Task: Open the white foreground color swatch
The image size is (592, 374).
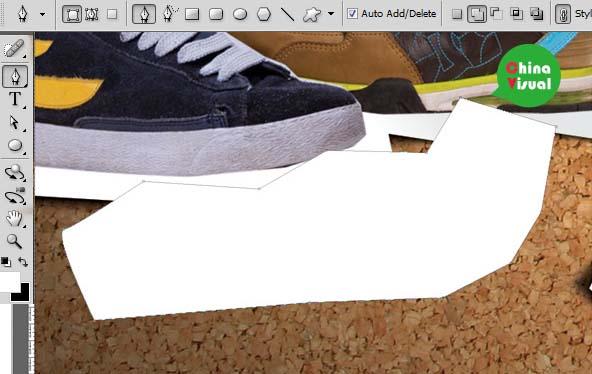Action: pos(9,281)
